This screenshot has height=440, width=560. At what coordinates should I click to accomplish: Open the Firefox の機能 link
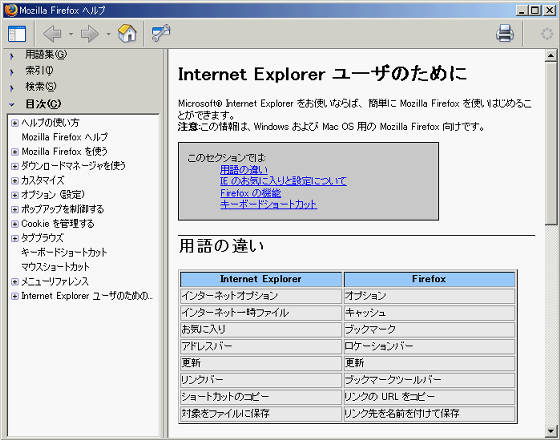(250, 193)
